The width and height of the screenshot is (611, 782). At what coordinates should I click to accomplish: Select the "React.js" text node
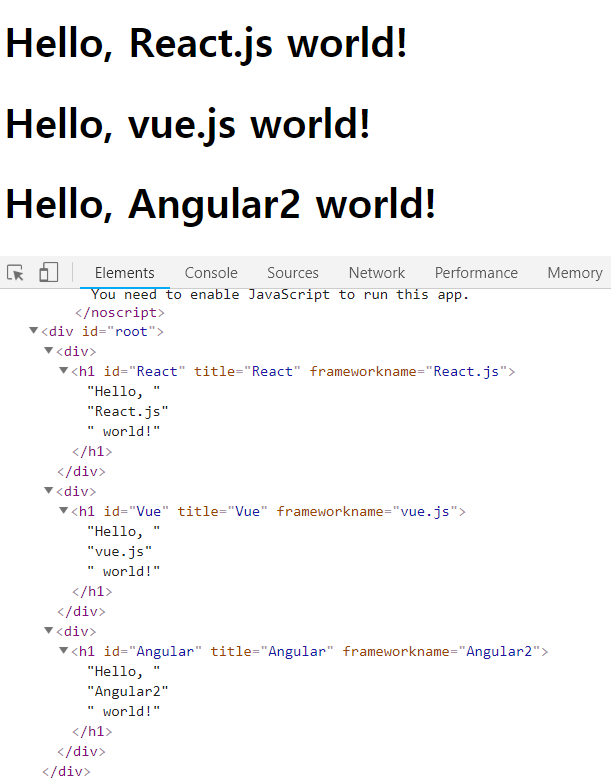128,411
